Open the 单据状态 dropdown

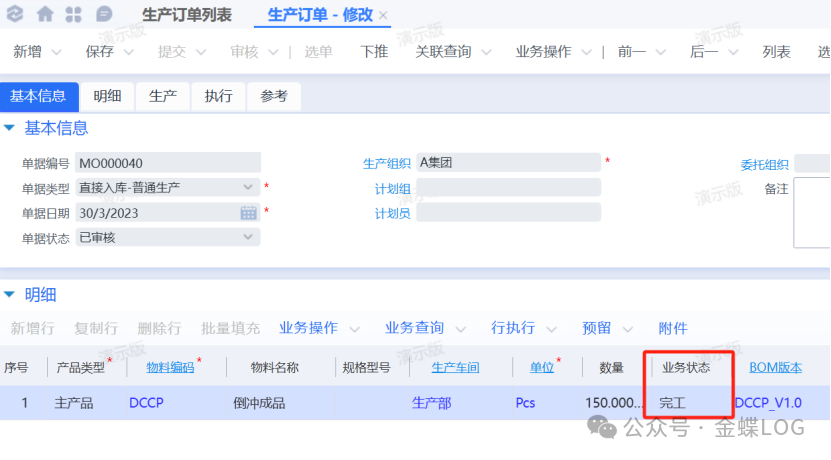click(249, 237)
